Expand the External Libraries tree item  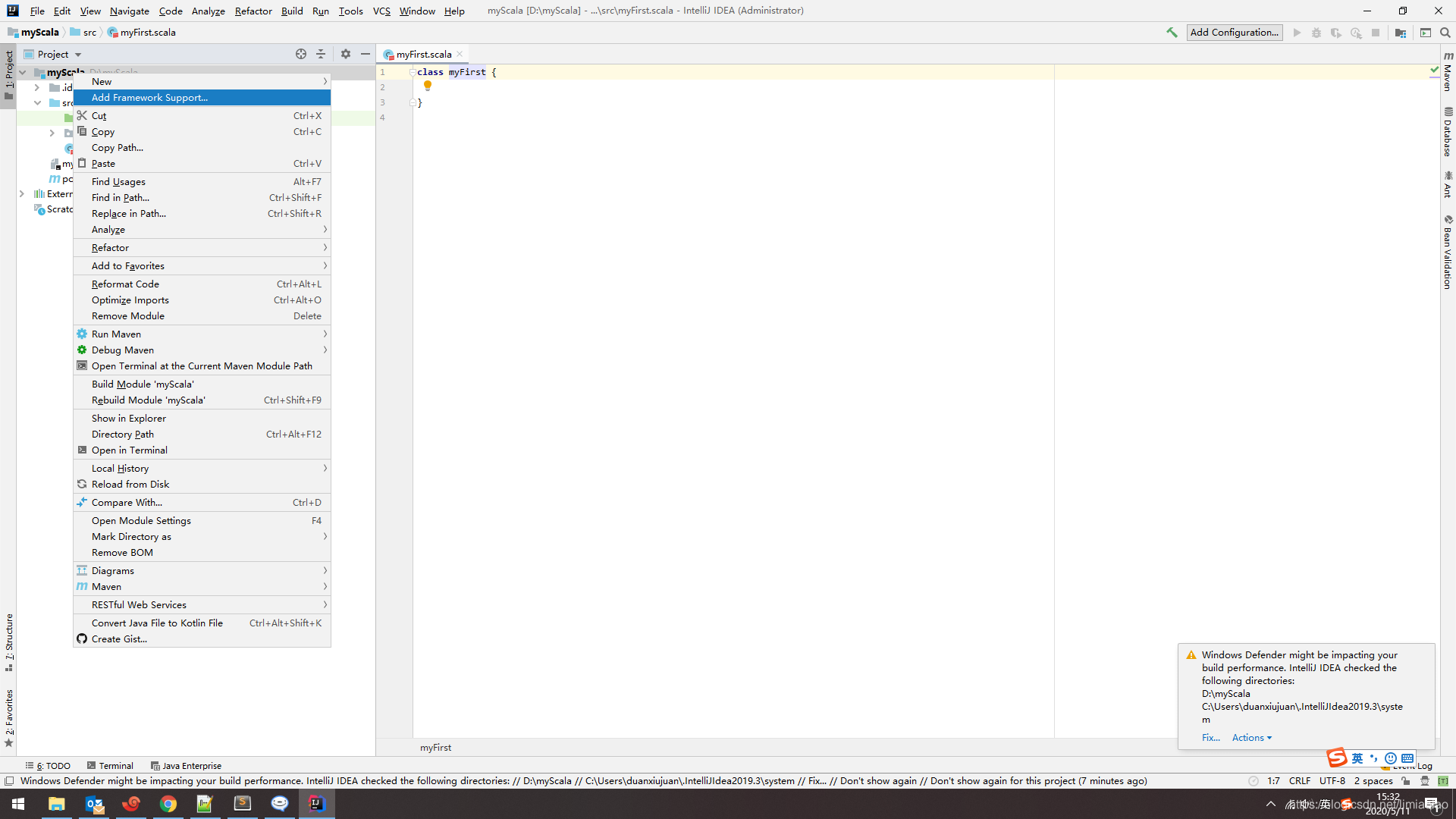click(22, 194)
